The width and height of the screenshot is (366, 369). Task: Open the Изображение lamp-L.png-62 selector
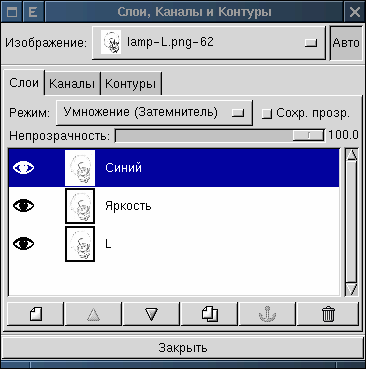tap(209, 43)
